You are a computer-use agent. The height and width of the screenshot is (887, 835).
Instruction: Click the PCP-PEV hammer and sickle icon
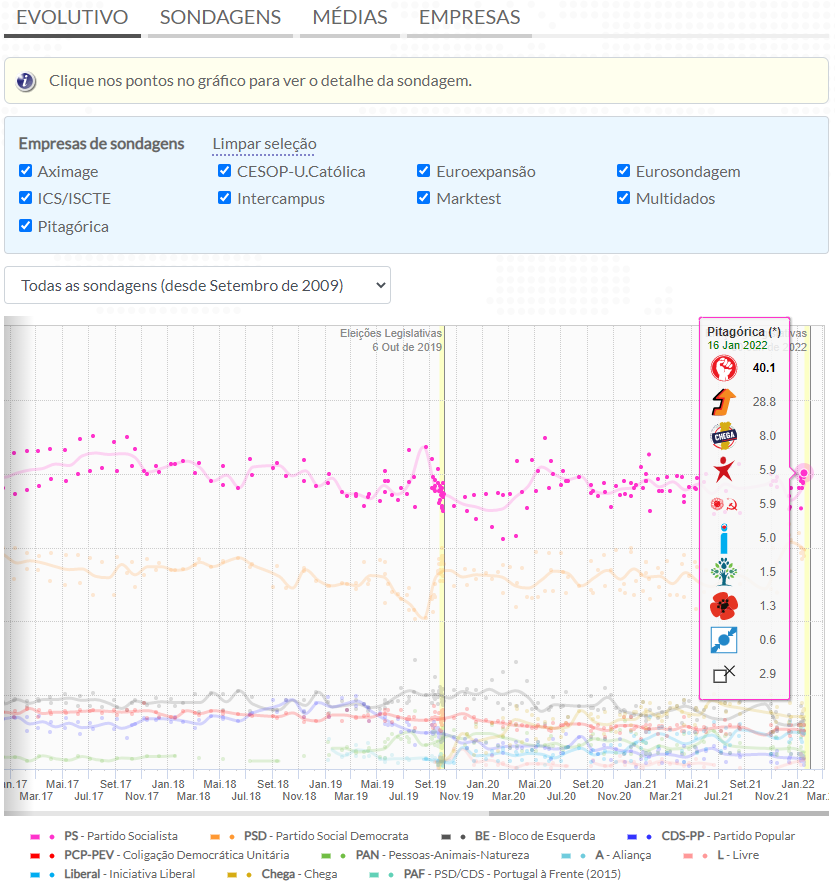click(723, 504)
